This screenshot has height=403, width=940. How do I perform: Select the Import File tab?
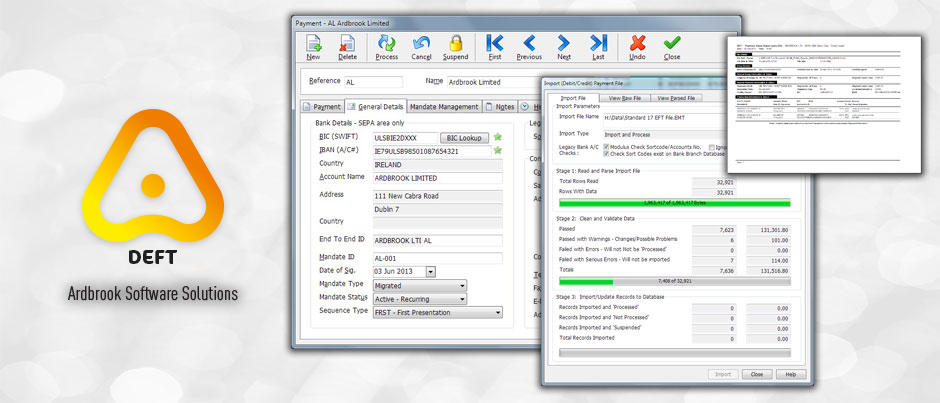click(x=571, y=98)
